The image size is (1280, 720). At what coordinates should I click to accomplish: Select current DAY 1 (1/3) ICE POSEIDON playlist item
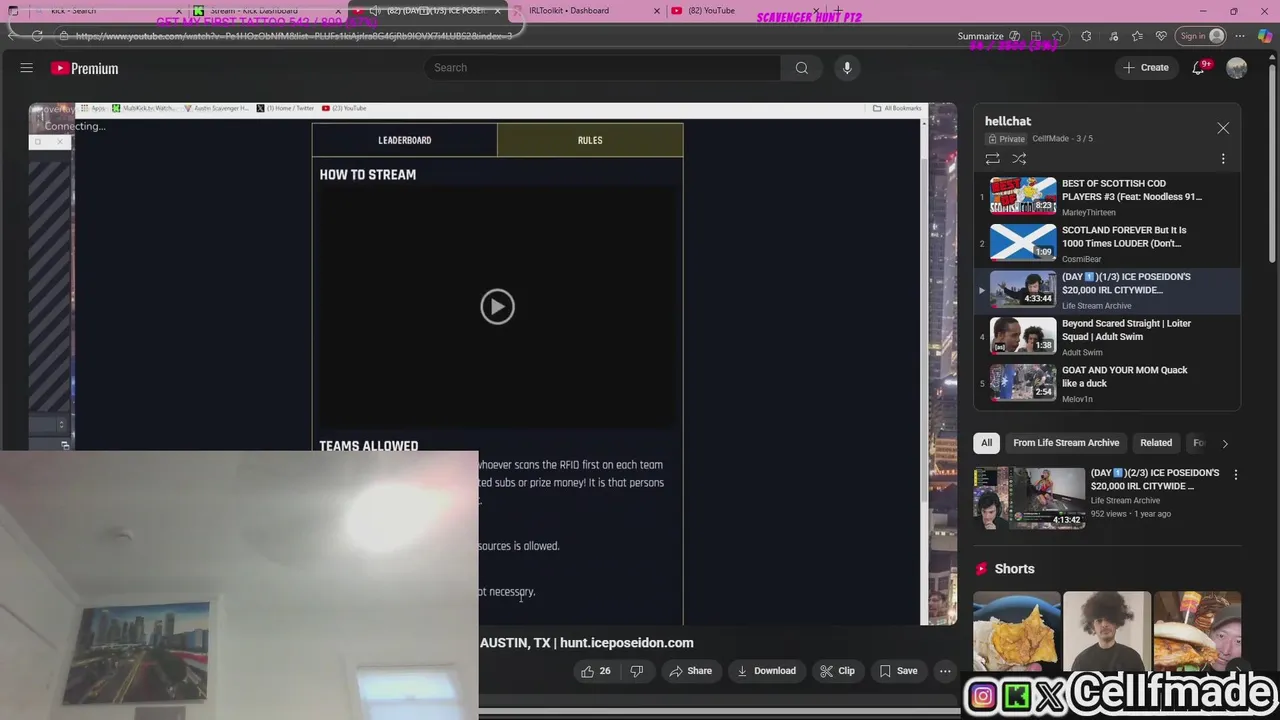(1108, 290)
